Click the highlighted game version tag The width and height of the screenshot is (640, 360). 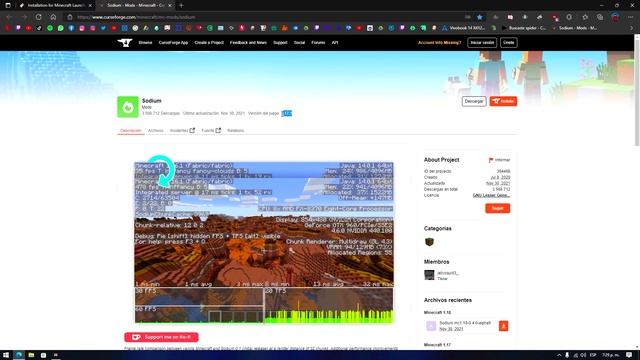[x=287, y=113]
